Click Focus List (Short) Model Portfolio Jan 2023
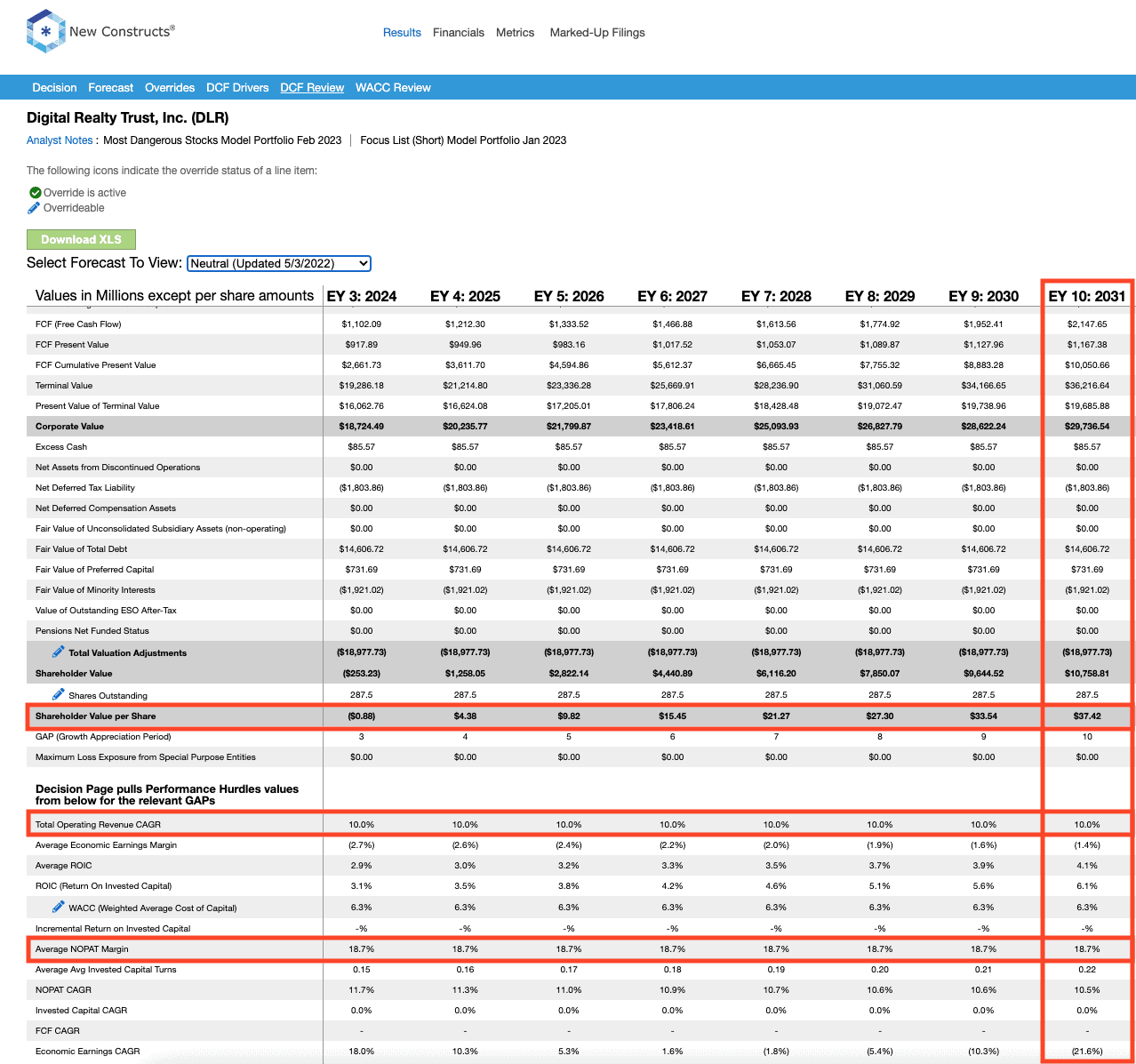The image size is (1136, 1064). (463, 140)
